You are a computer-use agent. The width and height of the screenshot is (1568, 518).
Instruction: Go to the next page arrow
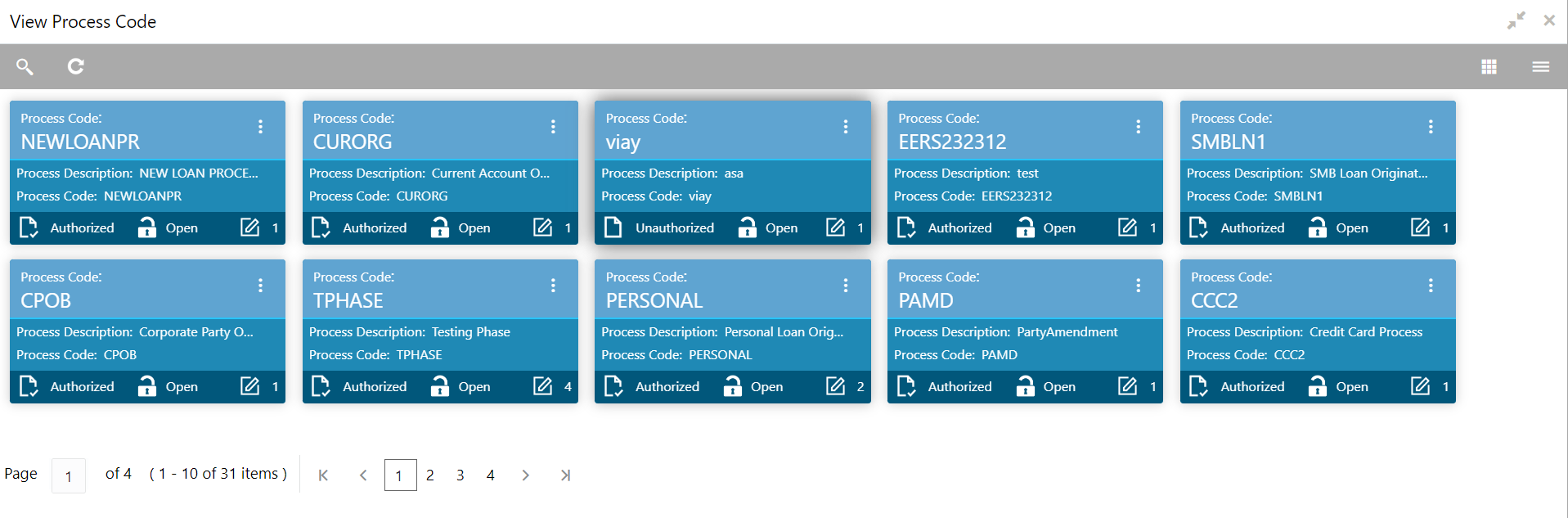coord(525,475)
